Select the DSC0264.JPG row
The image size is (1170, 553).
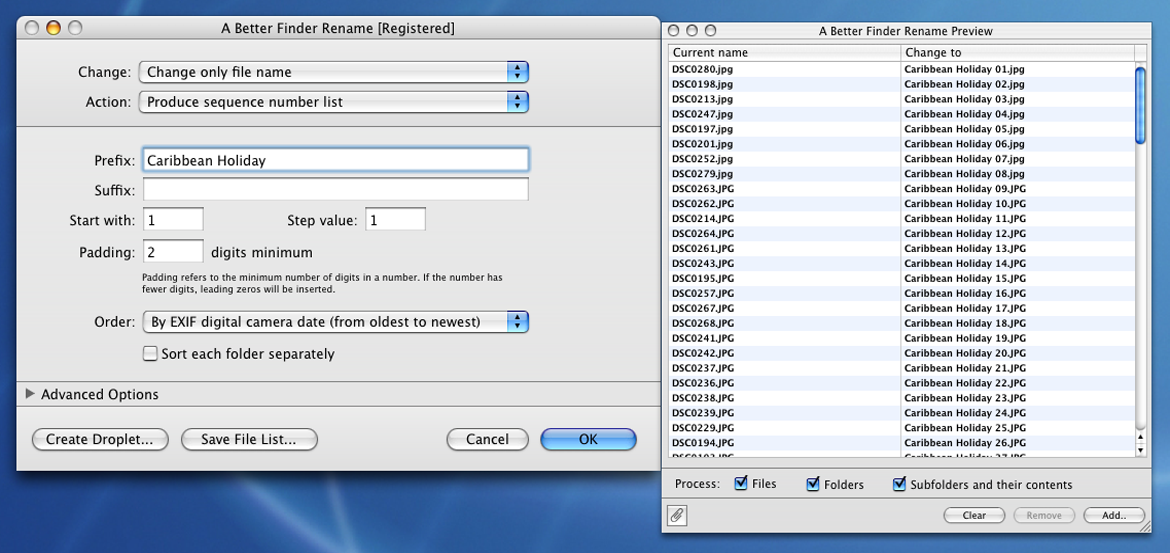(901, 234)
